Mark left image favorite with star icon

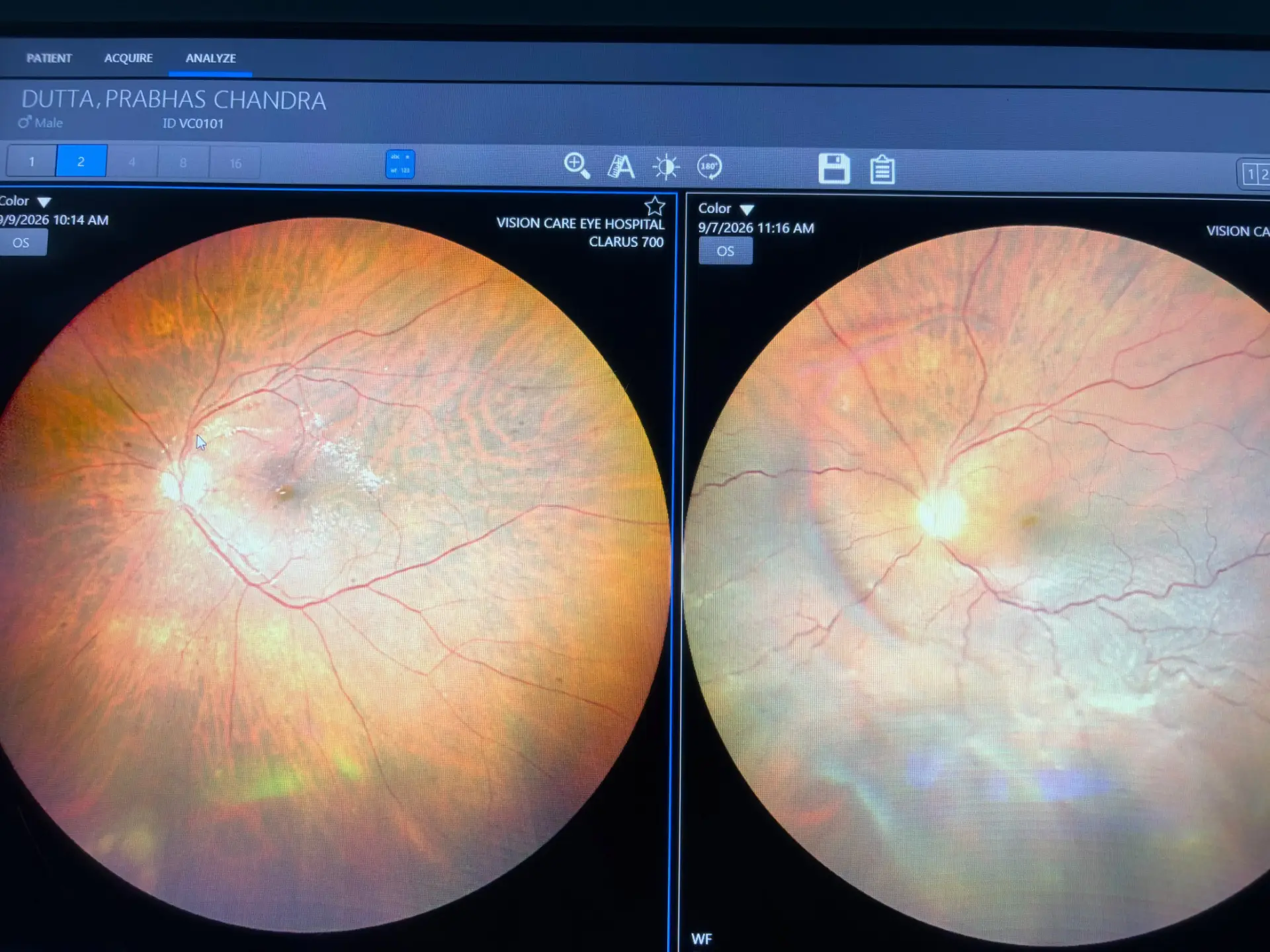point(655,206)
